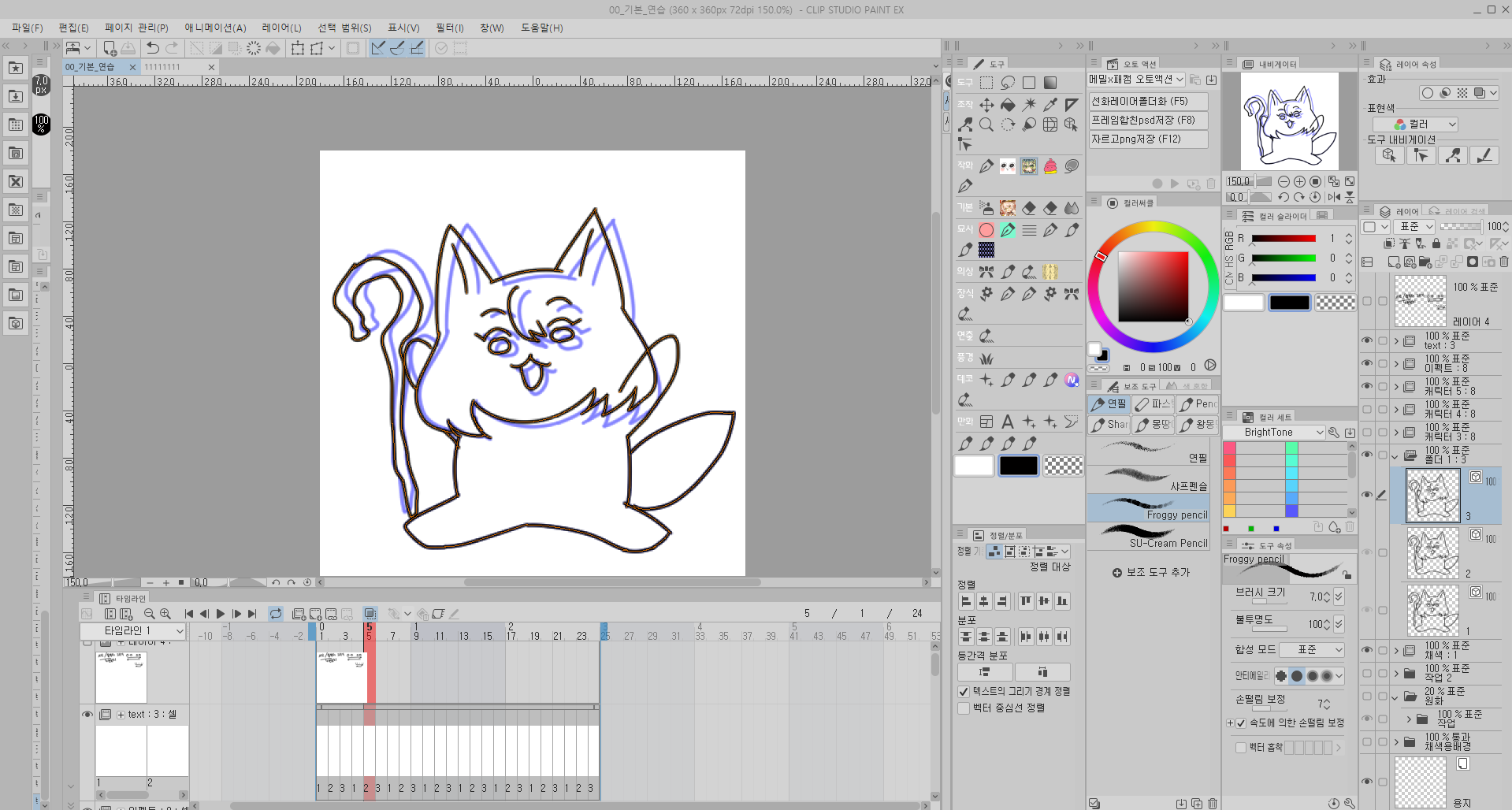Viewport: 1512px width, 810px height.
Task: Zoom in the timeline view
Action: pyautogui.click(x=165, y=613)
